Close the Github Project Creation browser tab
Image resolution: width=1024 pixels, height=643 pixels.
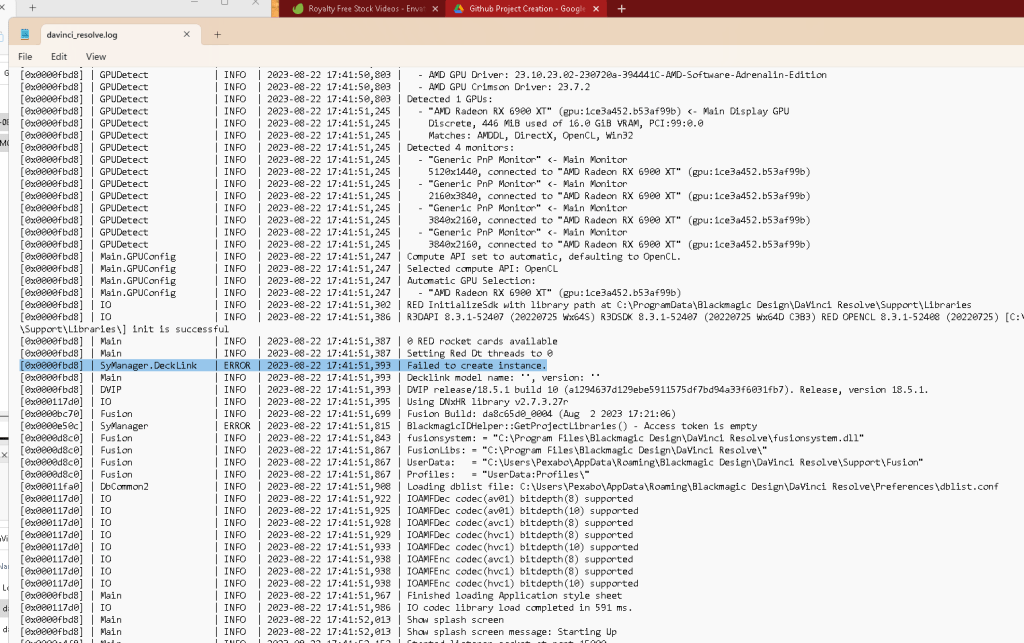596,8
